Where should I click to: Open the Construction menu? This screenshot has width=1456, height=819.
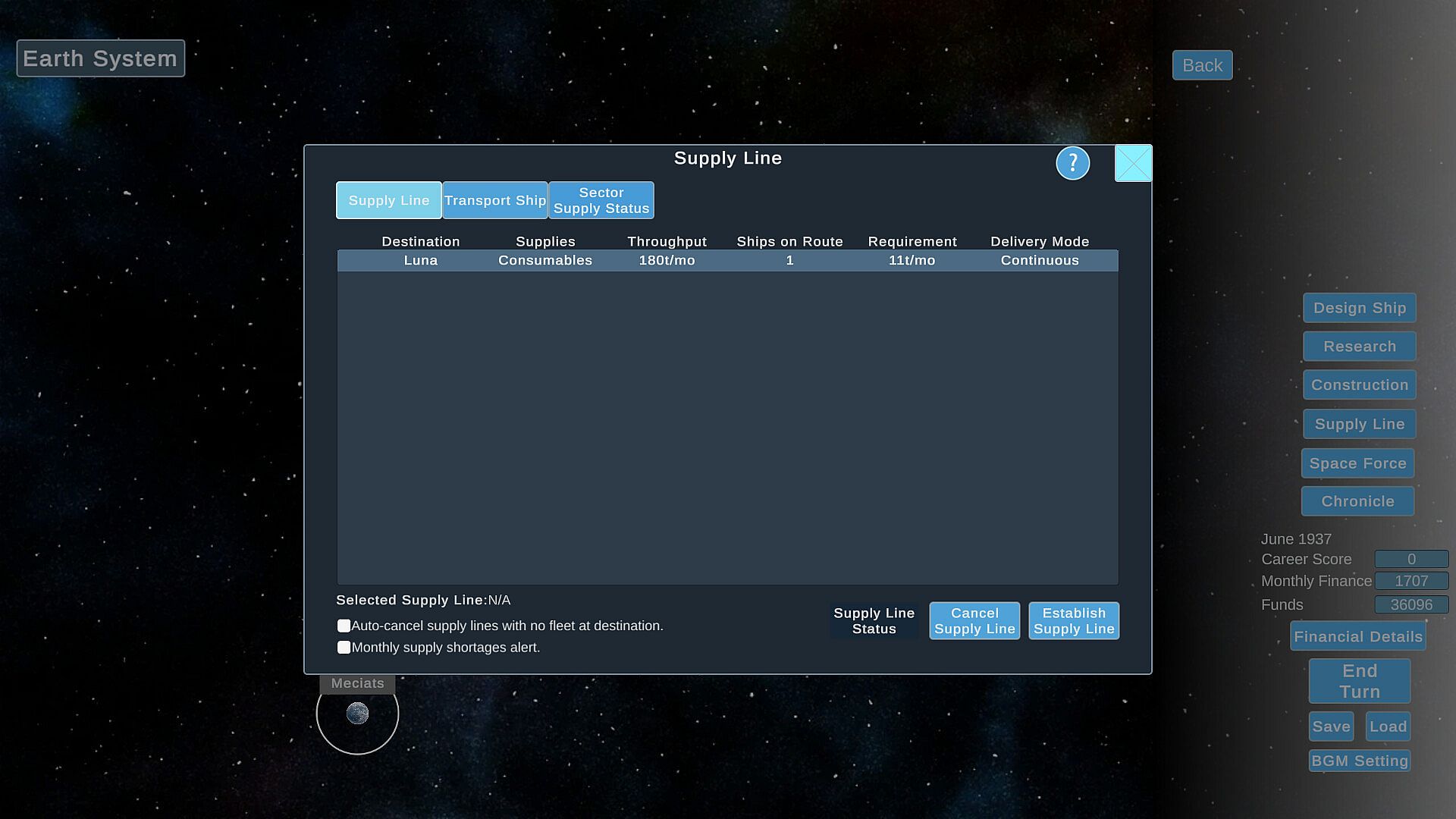[x=1359, y=385]
